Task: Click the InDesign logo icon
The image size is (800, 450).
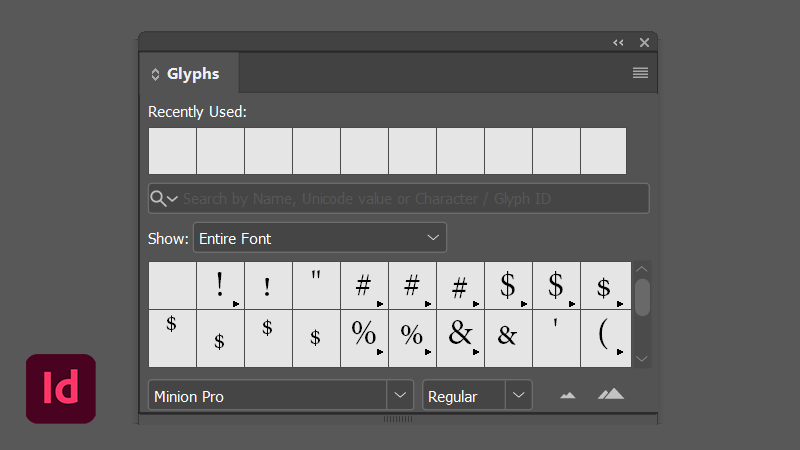Action: coord(61,388)
